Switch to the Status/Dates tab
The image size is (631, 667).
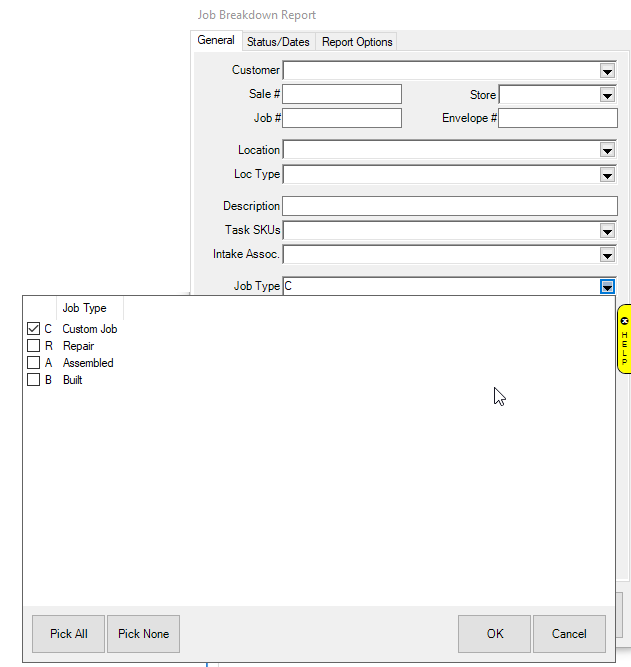pos(279,42)
